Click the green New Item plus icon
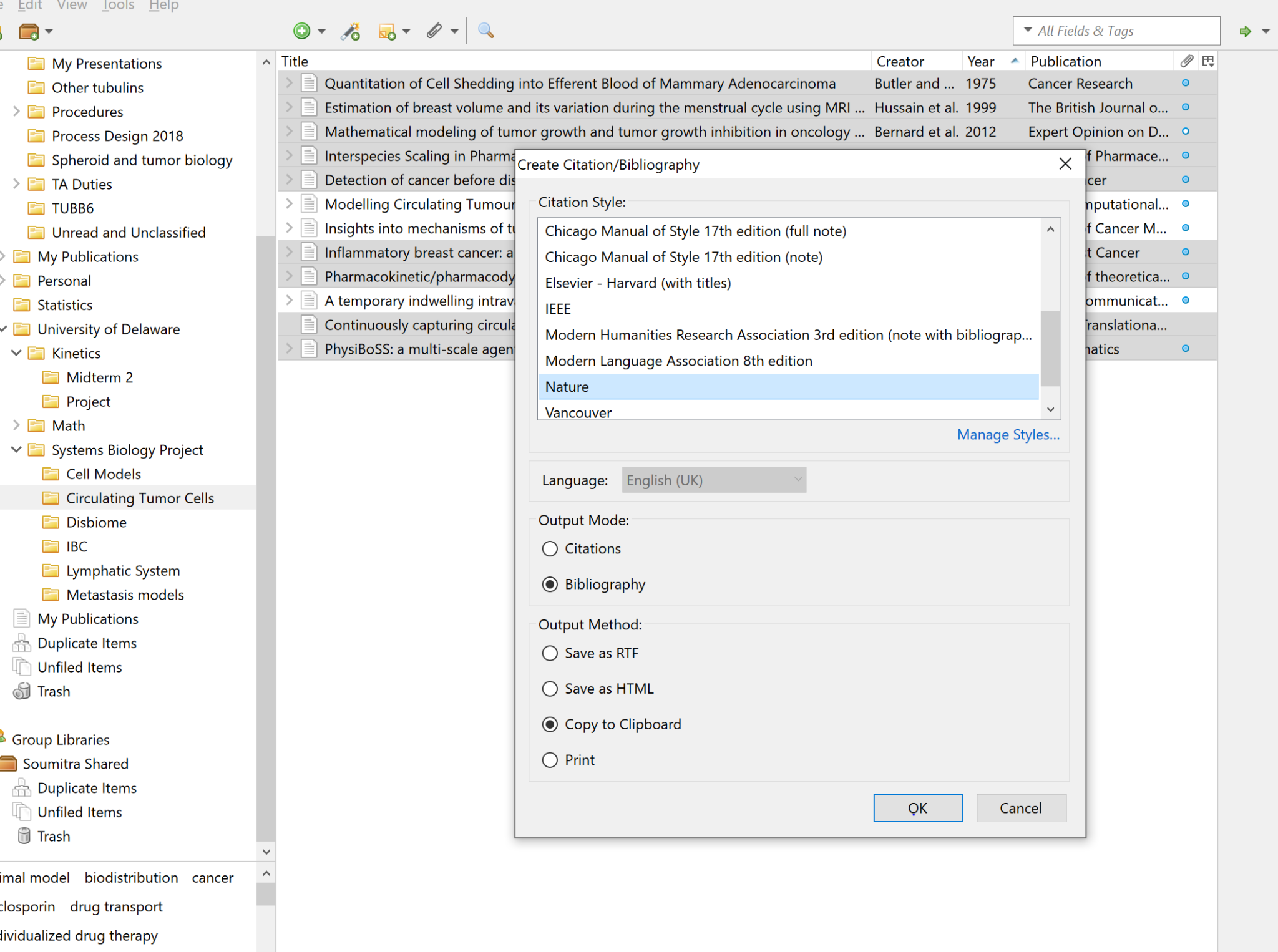1278x952 pixels. point(302,31)
